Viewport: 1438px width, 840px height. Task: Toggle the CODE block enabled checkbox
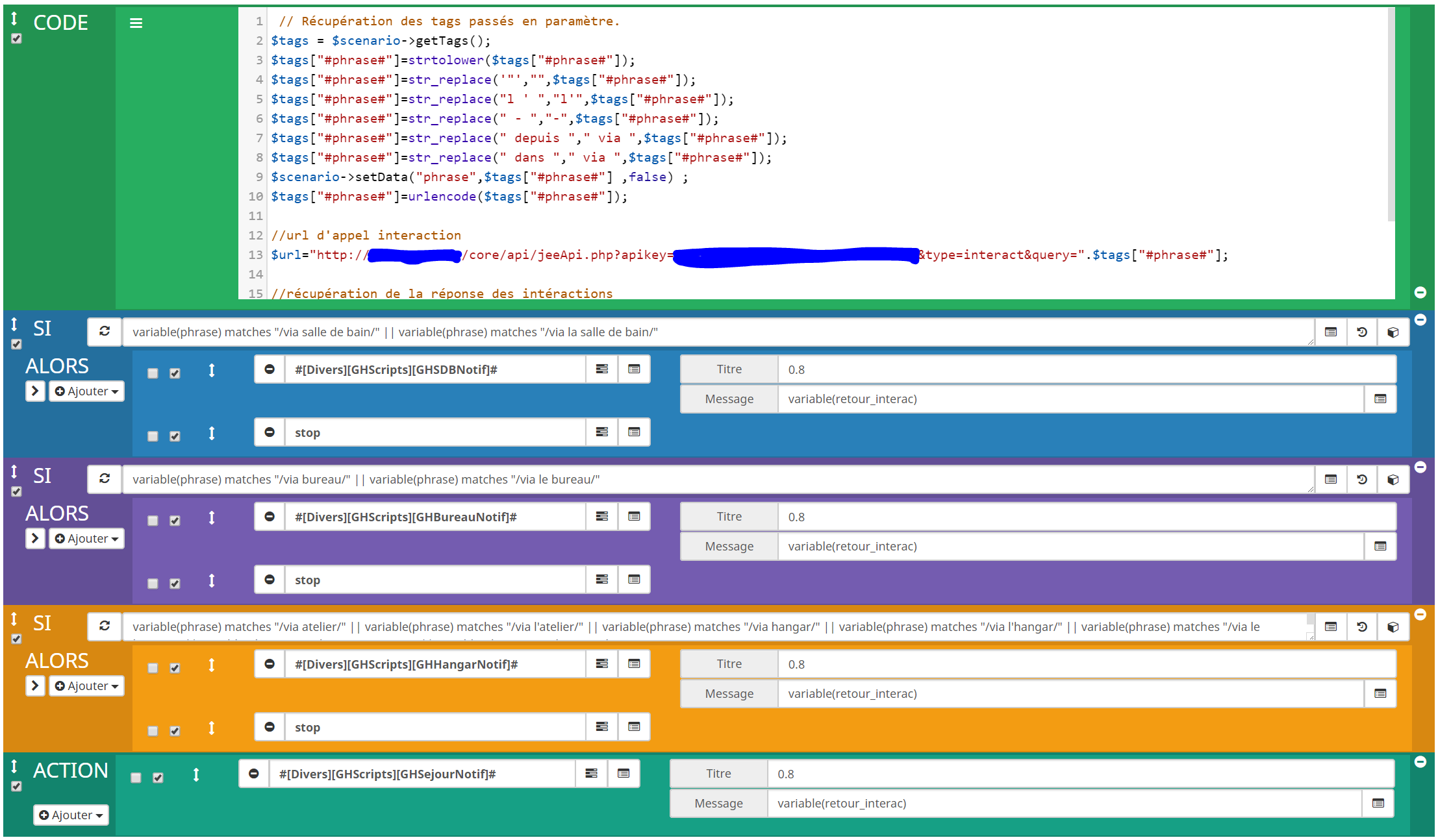17,39
